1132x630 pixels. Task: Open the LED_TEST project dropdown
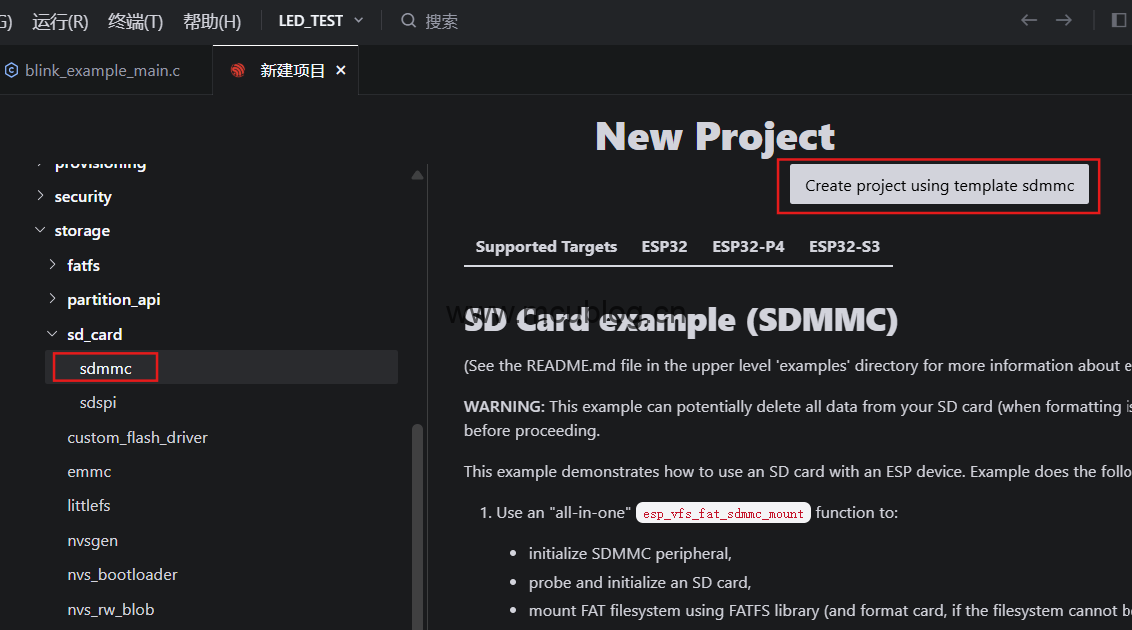pos(321,21)
